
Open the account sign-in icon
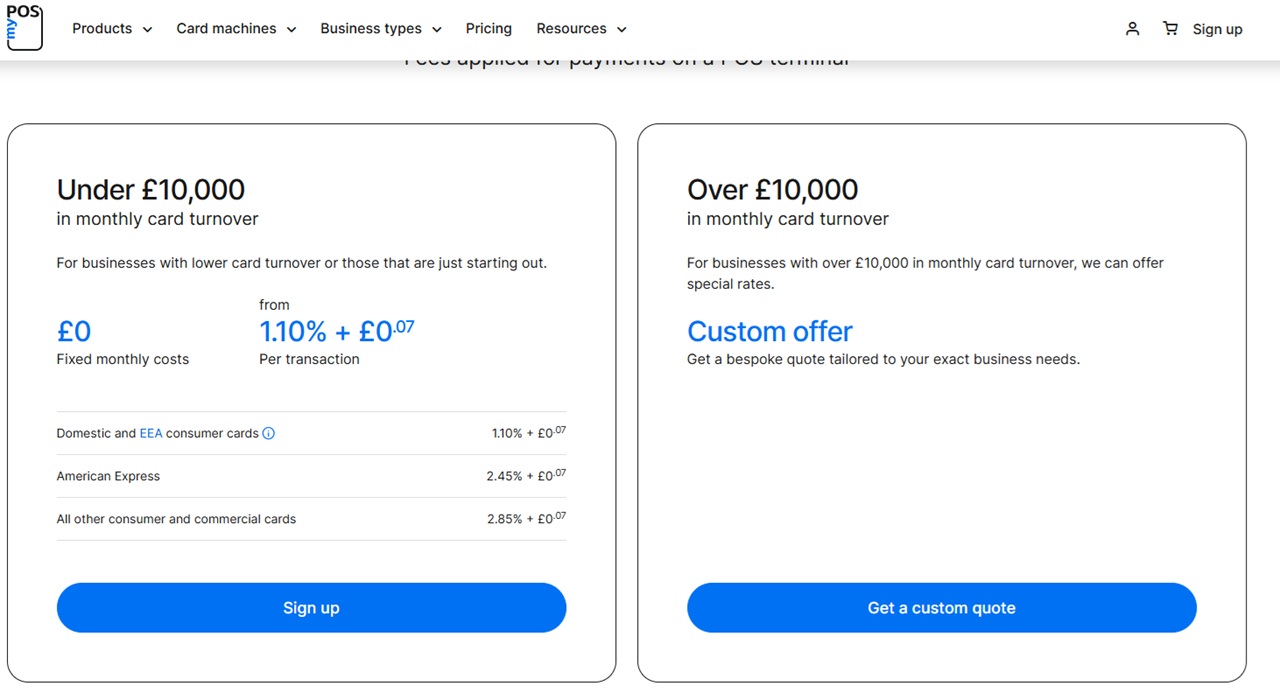point(1132,29)
